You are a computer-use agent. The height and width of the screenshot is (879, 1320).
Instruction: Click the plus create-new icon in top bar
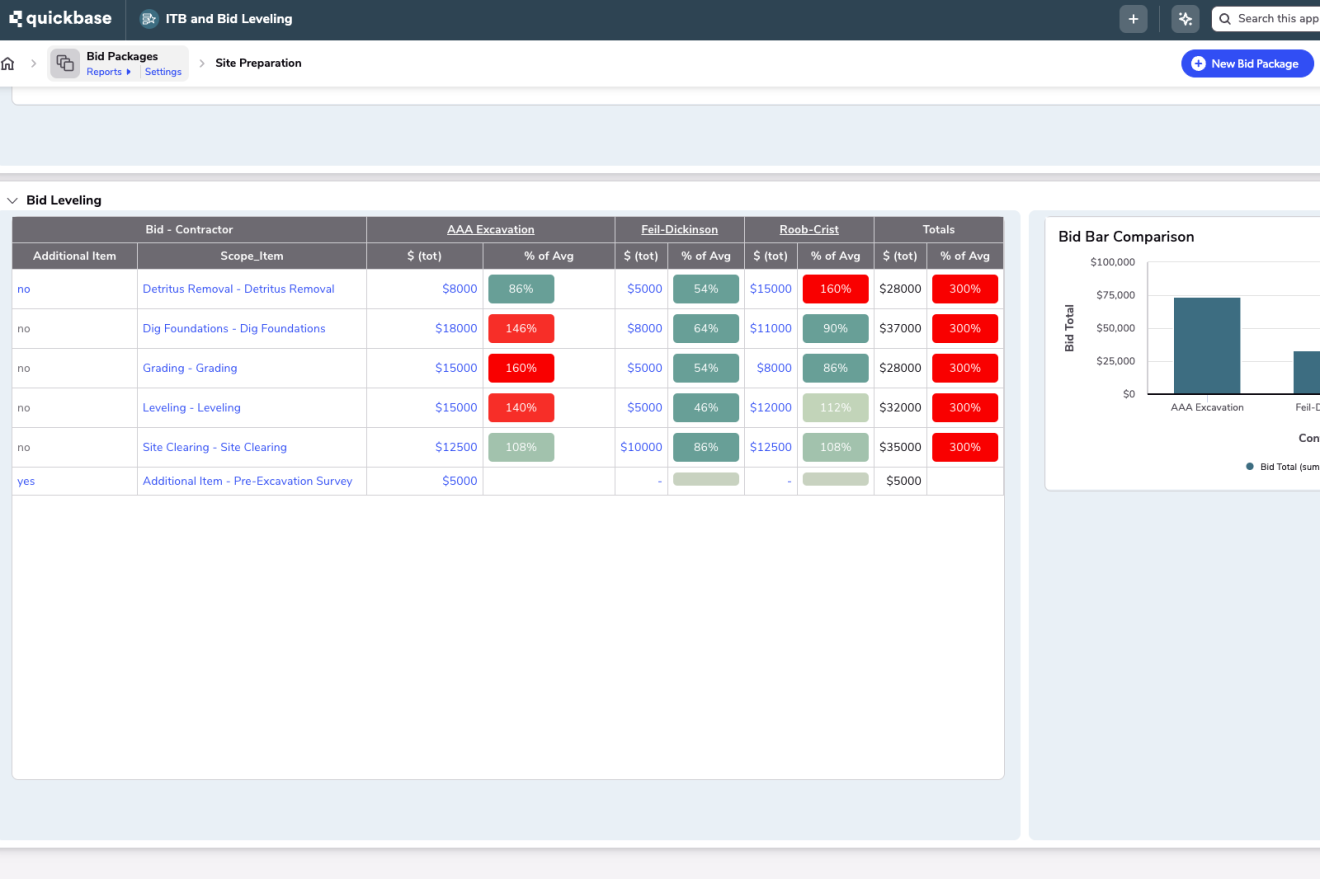(x=1133, y=19)
